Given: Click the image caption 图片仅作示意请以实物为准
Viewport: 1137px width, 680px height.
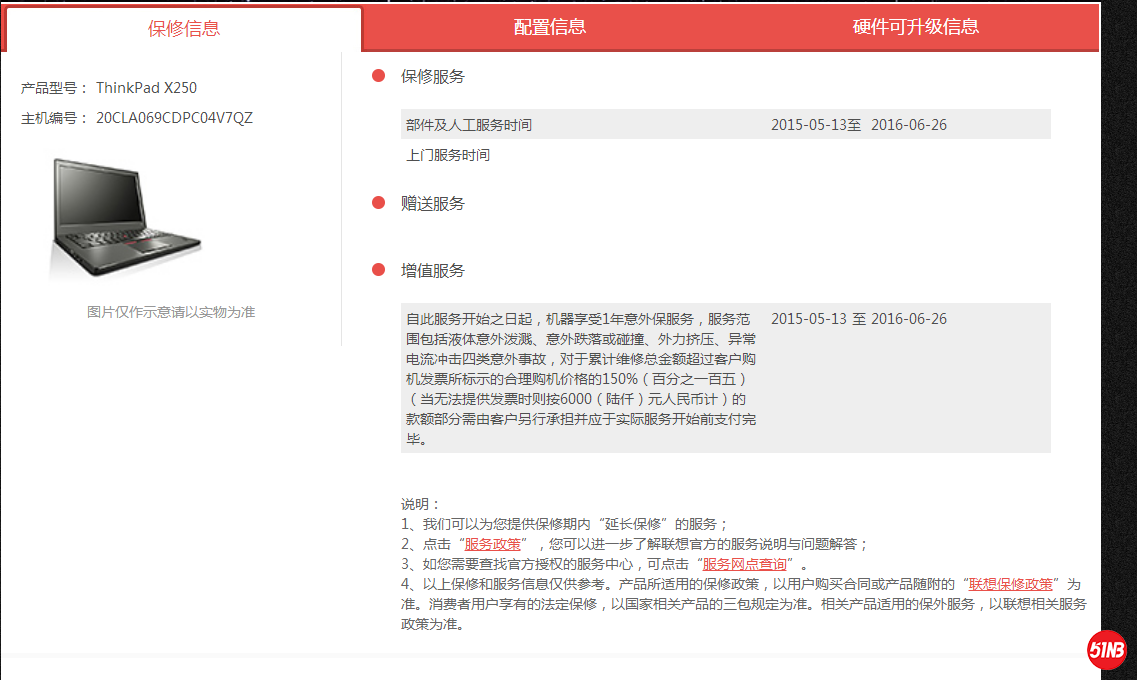Looking at the screenshot, I should 171,312.
